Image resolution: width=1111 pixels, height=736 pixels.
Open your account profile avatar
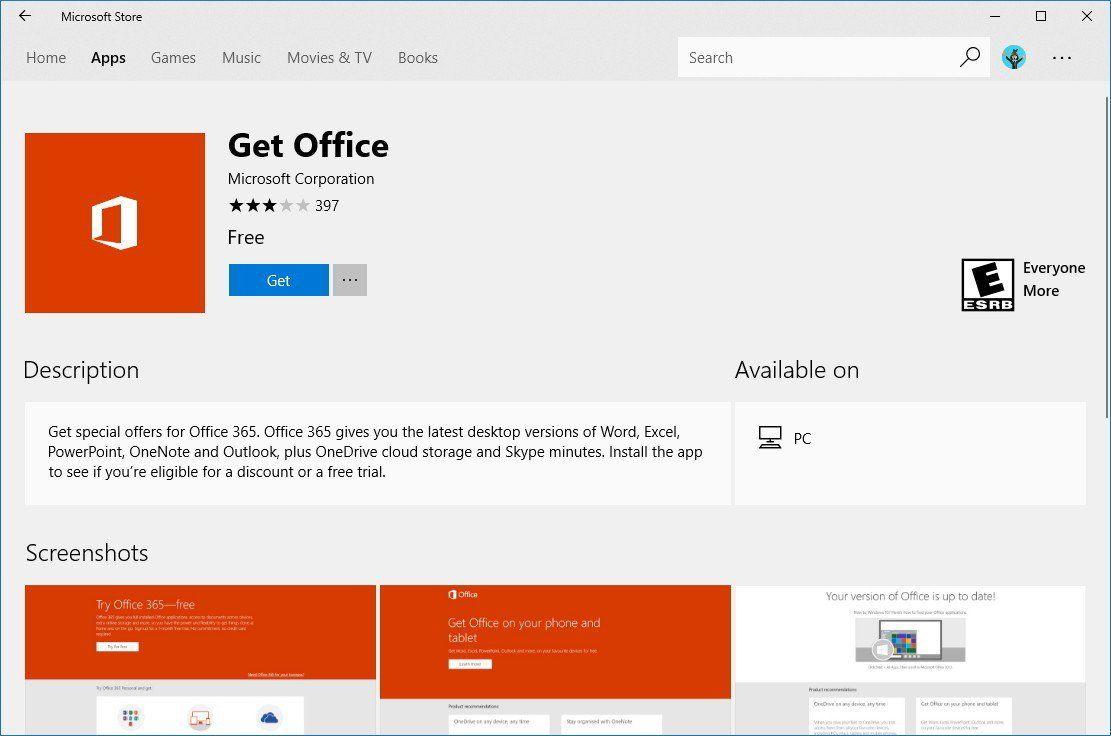tap(1014, 57)
